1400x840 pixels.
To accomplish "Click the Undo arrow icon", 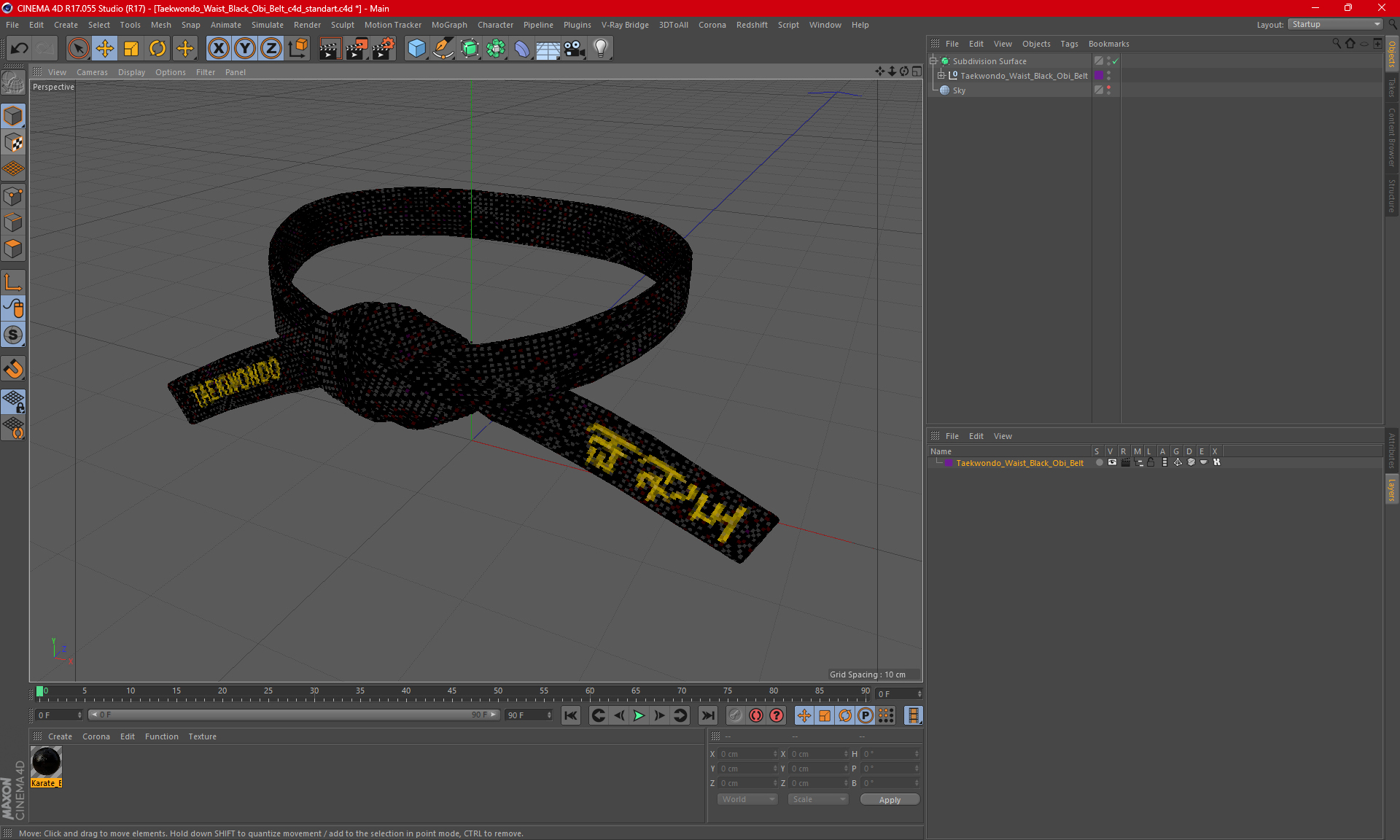I will click(20, 49).
